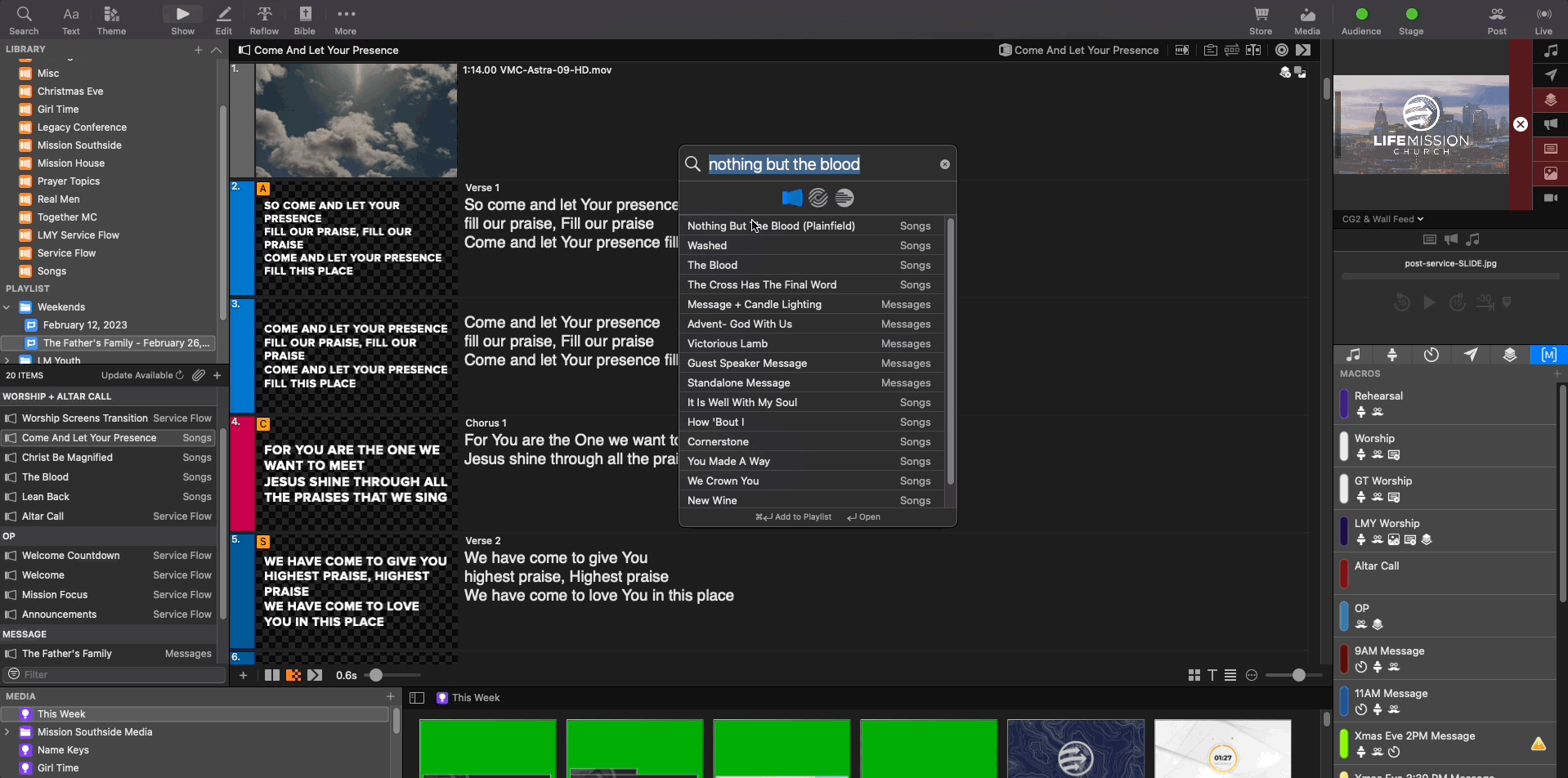
Task: Select The Blood playlist item
Action: click(x=110, y=477)
